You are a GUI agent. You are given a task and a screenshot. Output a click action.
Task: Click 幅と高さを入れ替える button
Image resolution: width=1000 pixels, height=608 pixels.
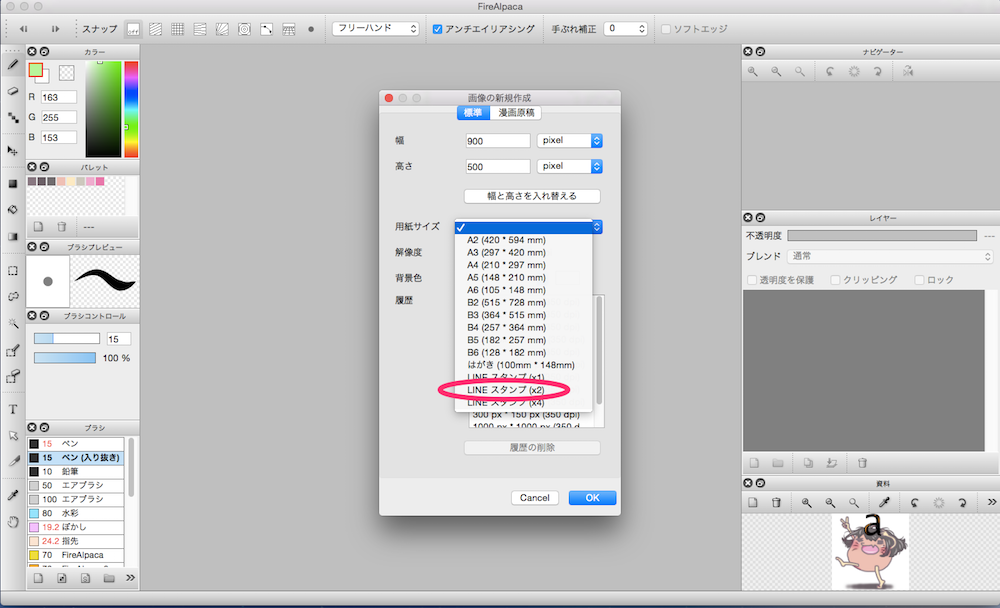(532, 196)
